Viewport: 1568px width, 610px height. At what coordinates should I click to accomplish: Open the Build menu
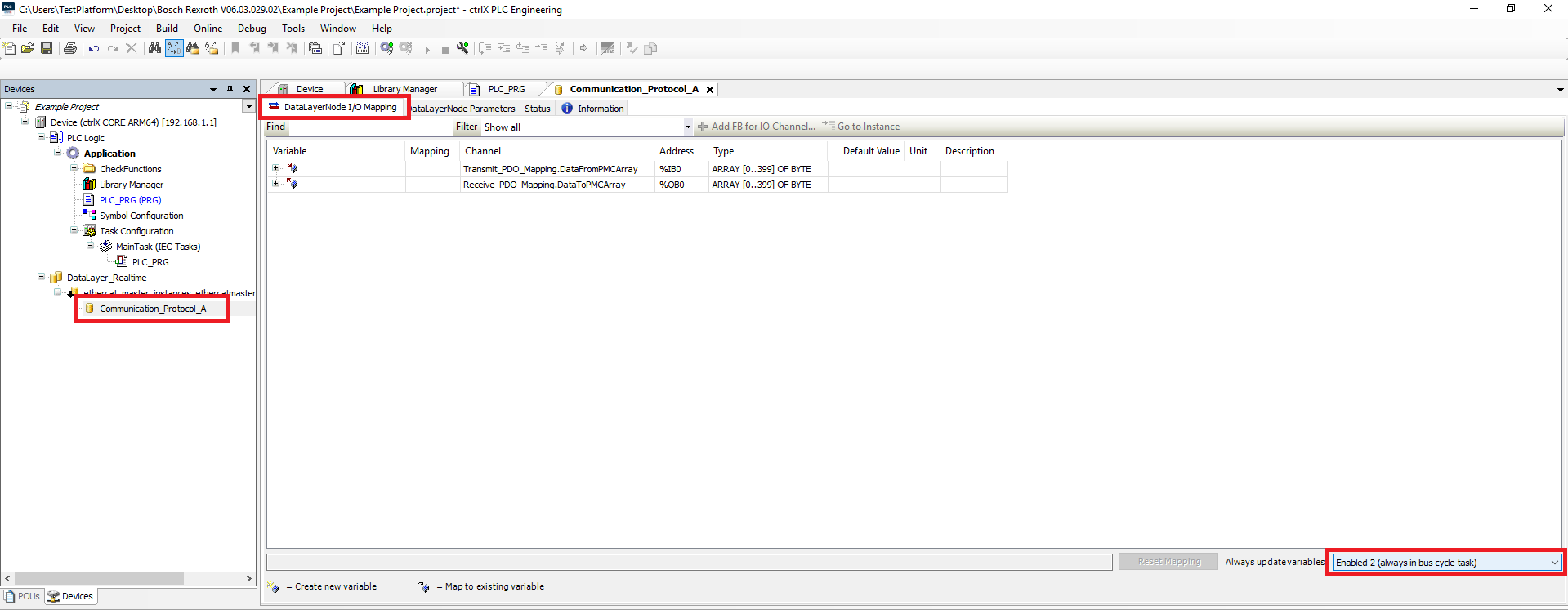[x=167, y=29]
